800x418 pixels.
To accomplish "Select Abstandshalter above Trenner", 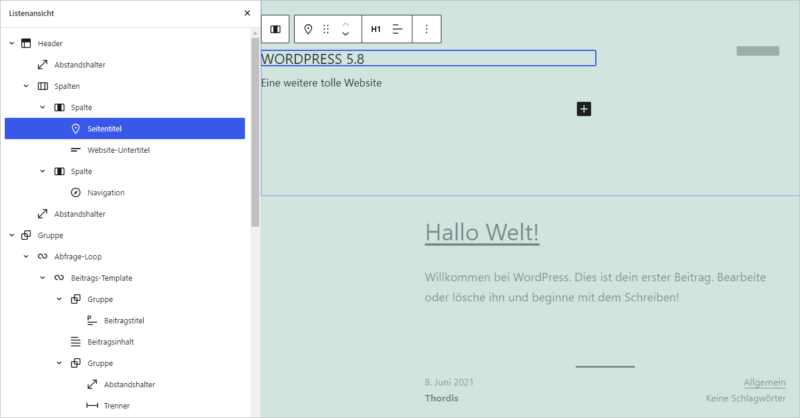I will pyautogui.click(x=130, y=384).
